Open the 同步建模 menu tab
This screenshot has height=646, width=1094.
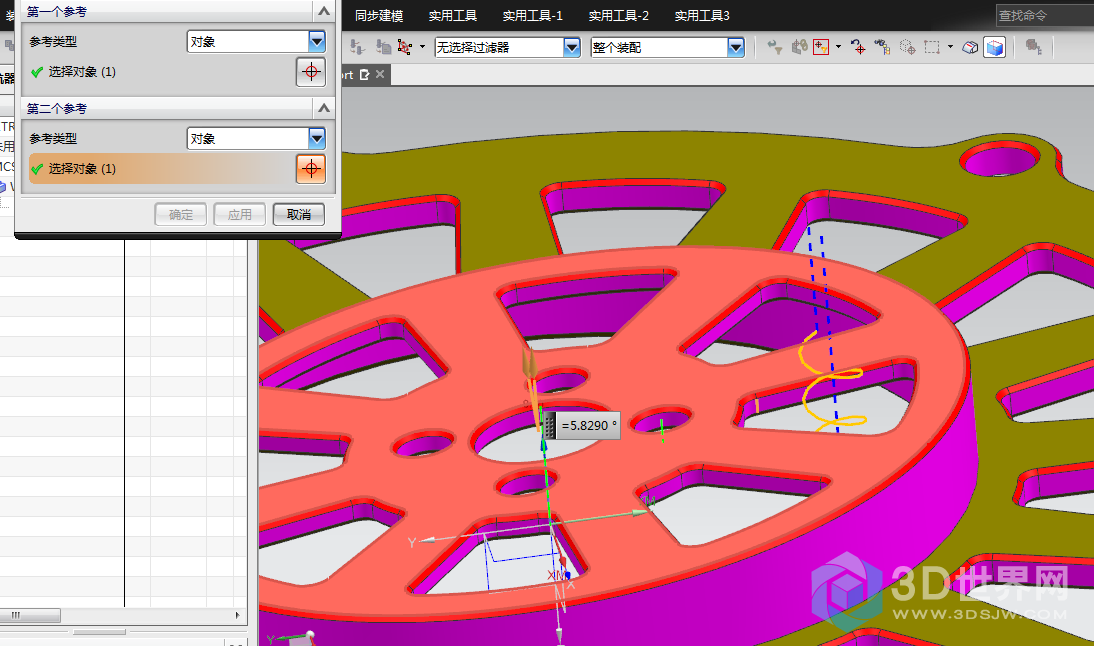coord(379,15)
